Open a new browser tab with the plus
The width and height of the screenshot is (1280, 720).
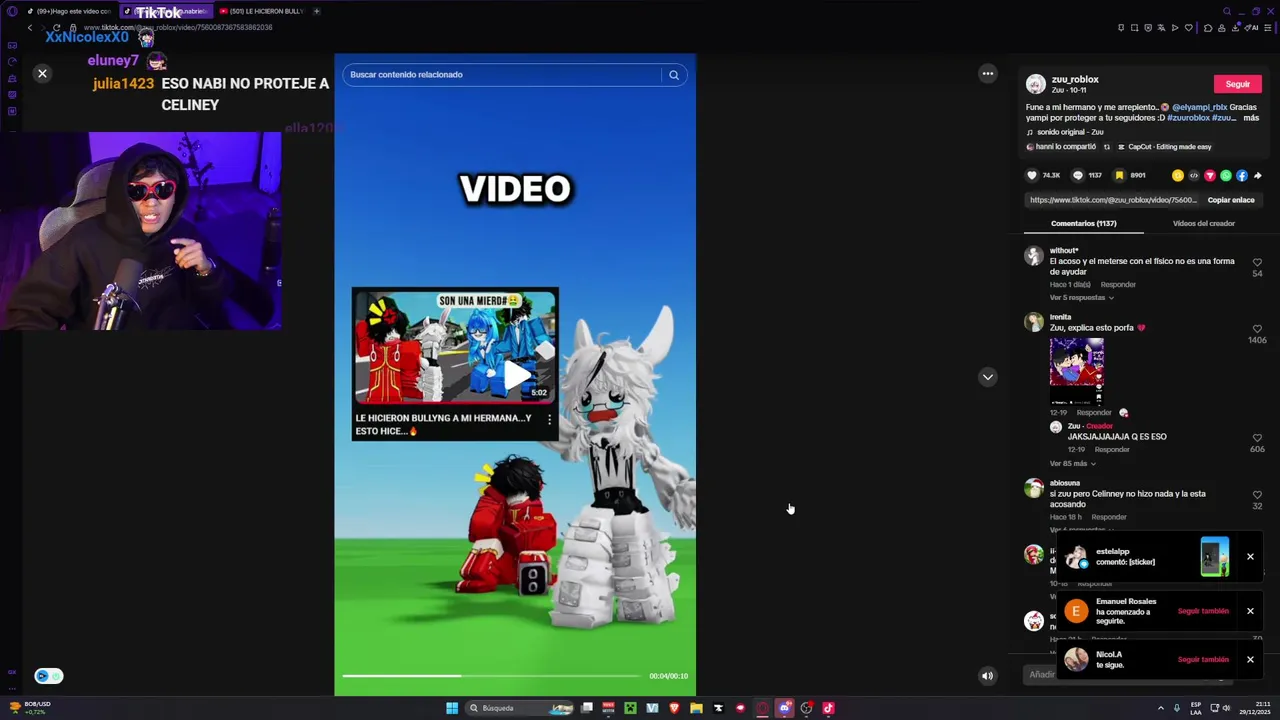click(x=316, y=11)
